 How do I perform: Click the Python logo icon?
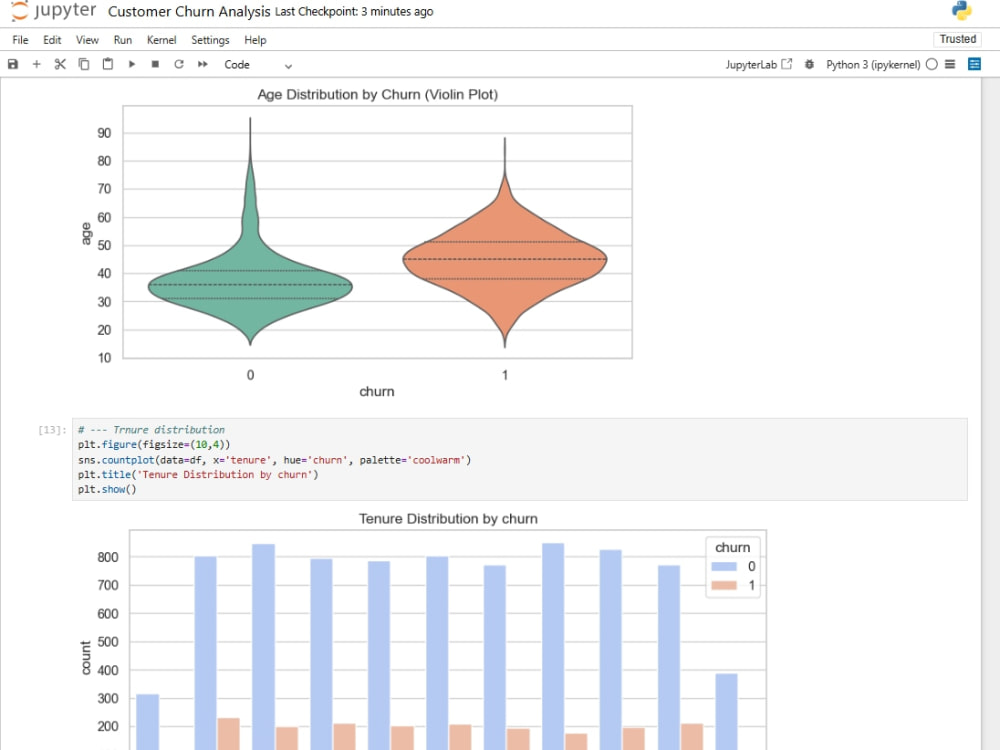pos(961,11)
